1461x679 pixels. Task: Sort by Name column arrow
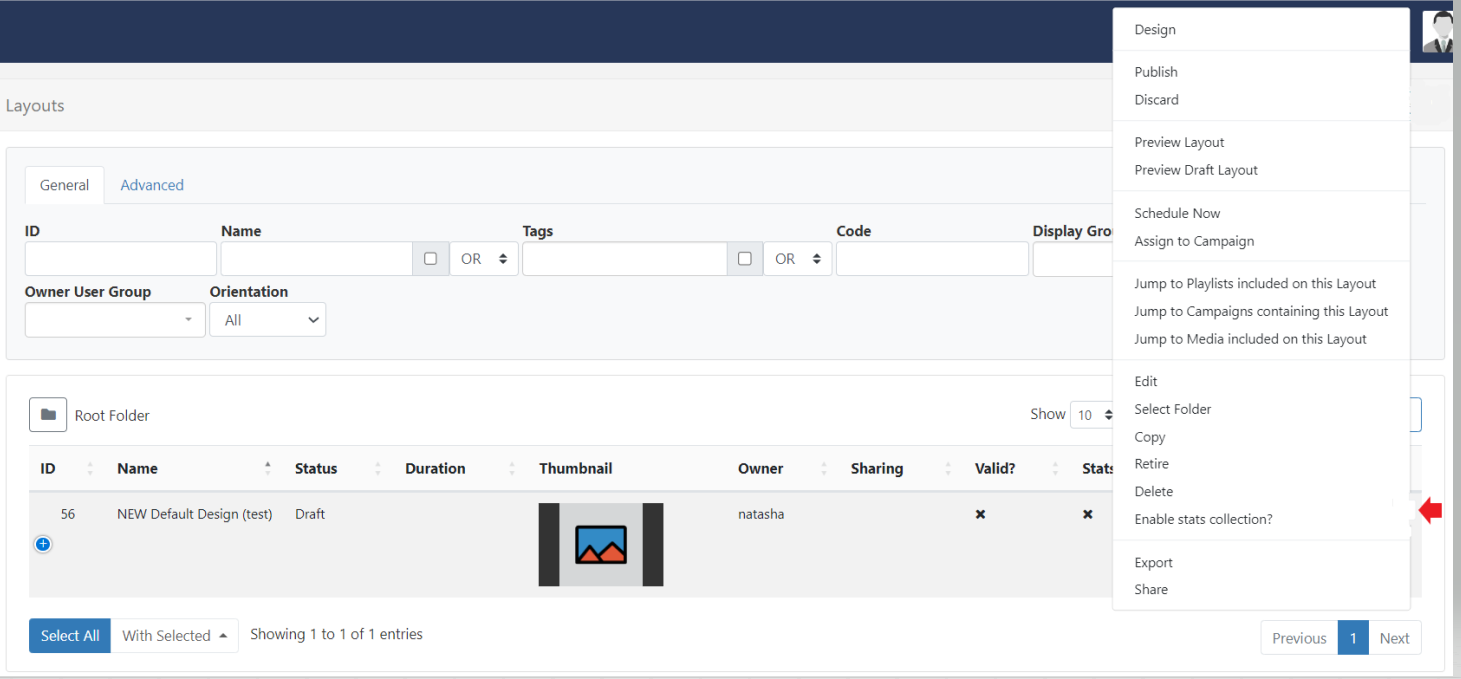click(267, 468)
